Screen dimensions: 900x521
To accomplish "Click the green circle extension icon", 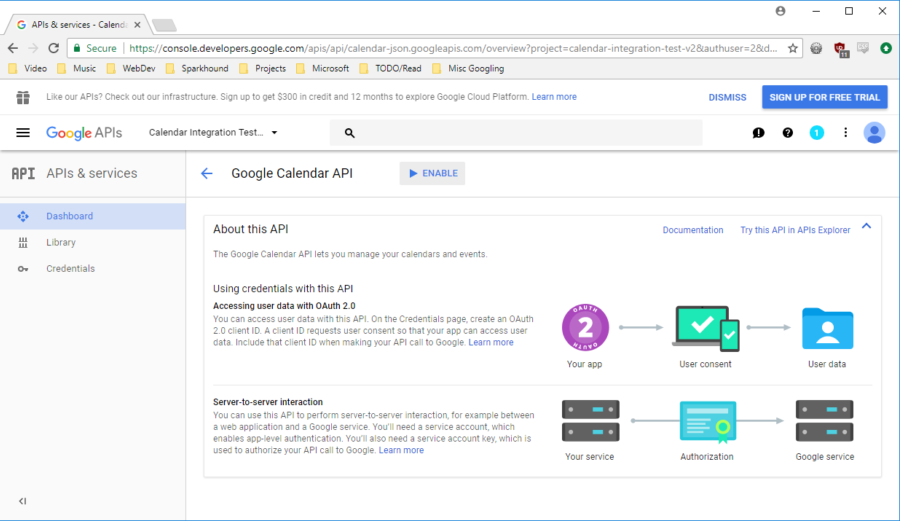I will [886, 48].
